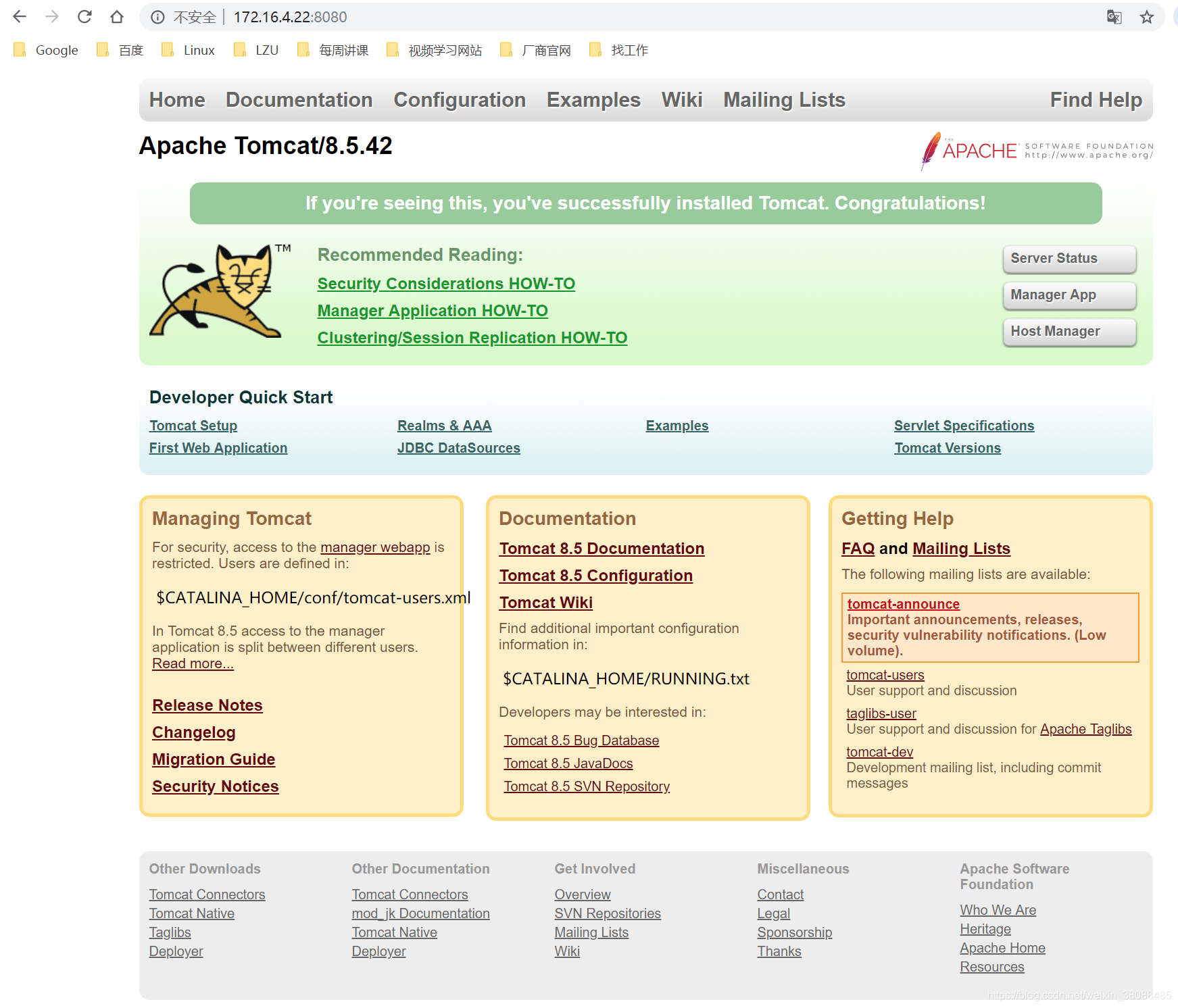Open the 找工作 bookmark folder
The image size is (1178, 1008).
click(x=619, y=50)
